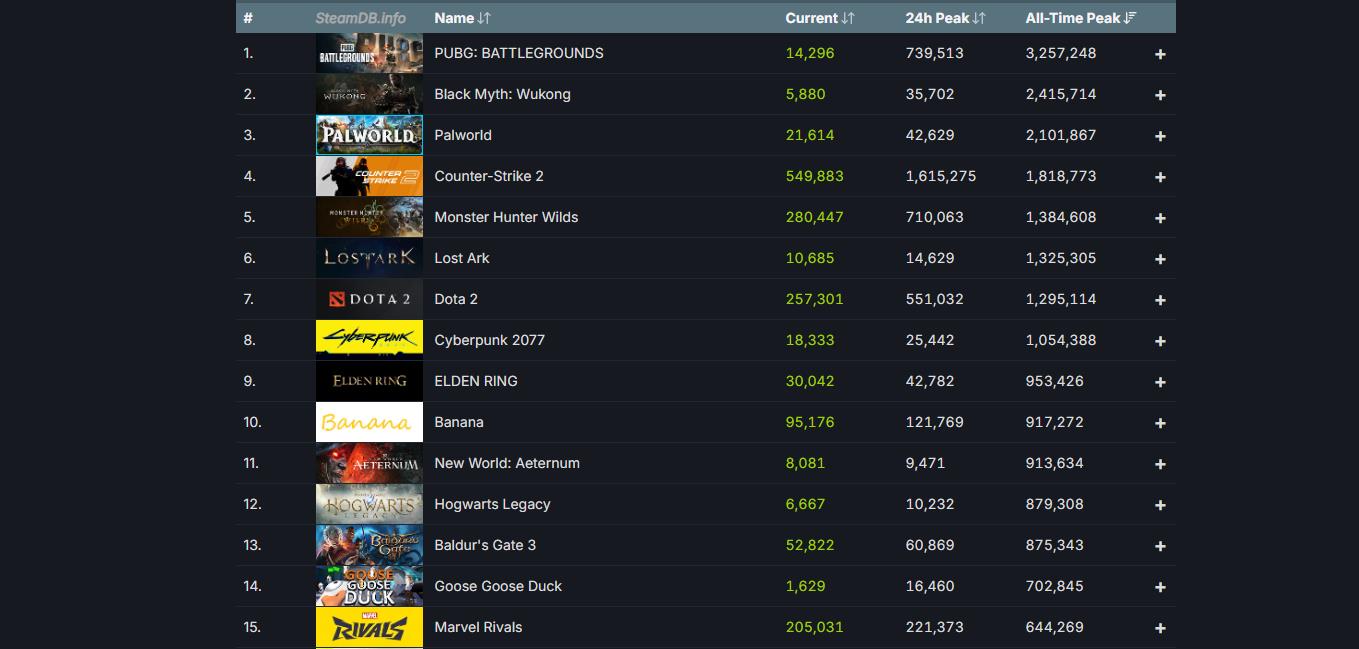This screenshot has width=1359, height=649.
Task: Click the plus icon on Palworld row
Action: click(1160, 136)
